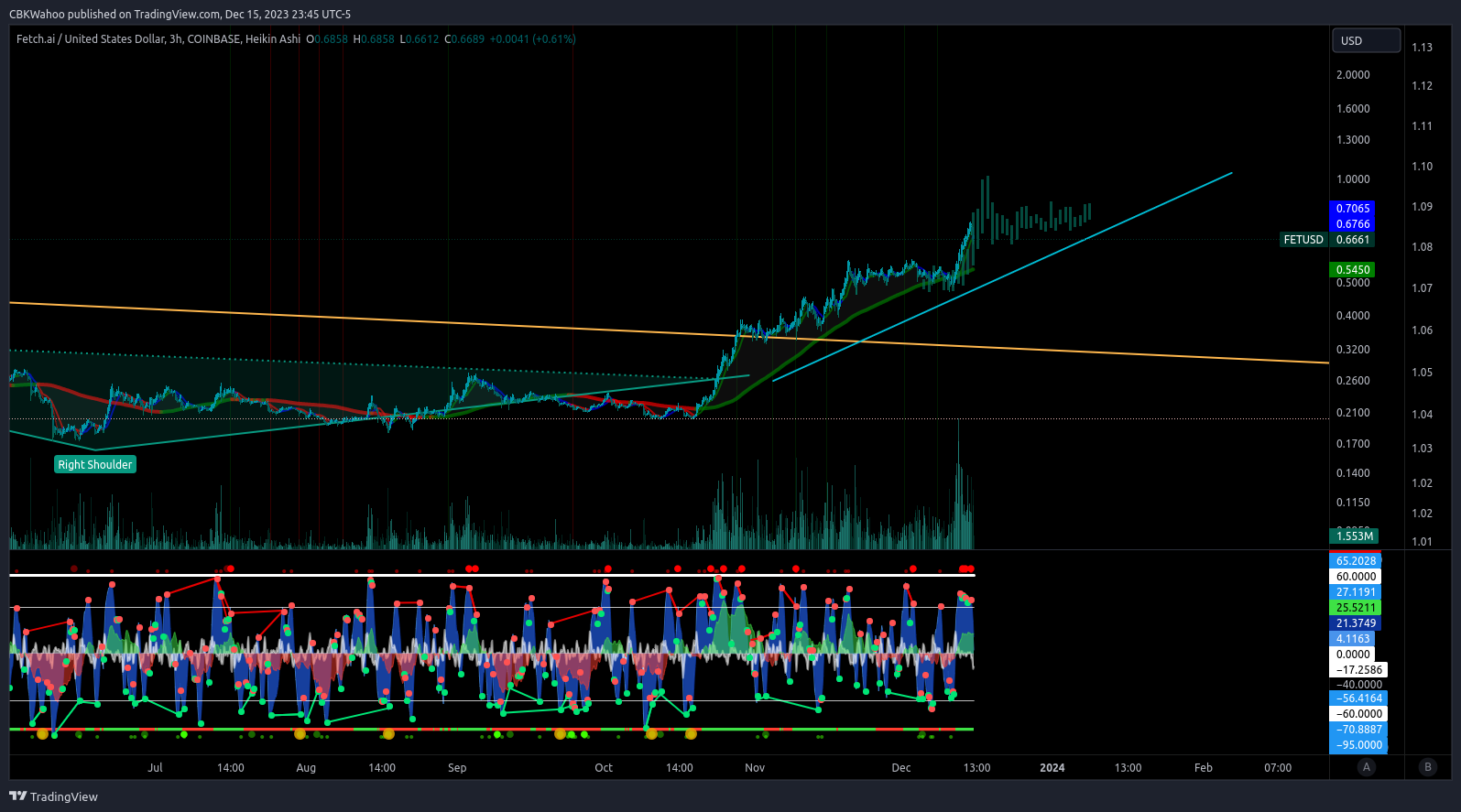
Task: Click the 1.05 tick on right scale
Action: pyautogui.click(x=1422, y=373)
